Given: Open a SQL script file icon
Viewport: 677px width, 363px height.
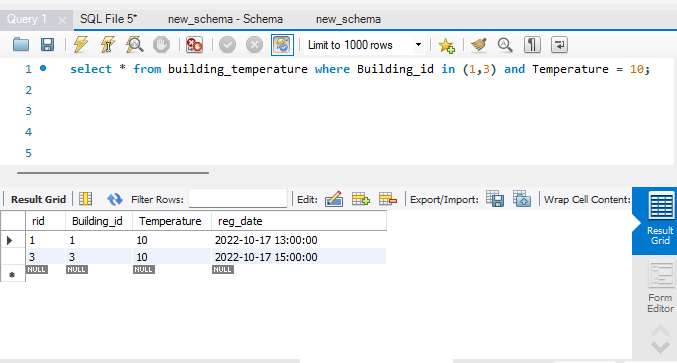Looking at the screenshot, I should click(x=21, y=44).
